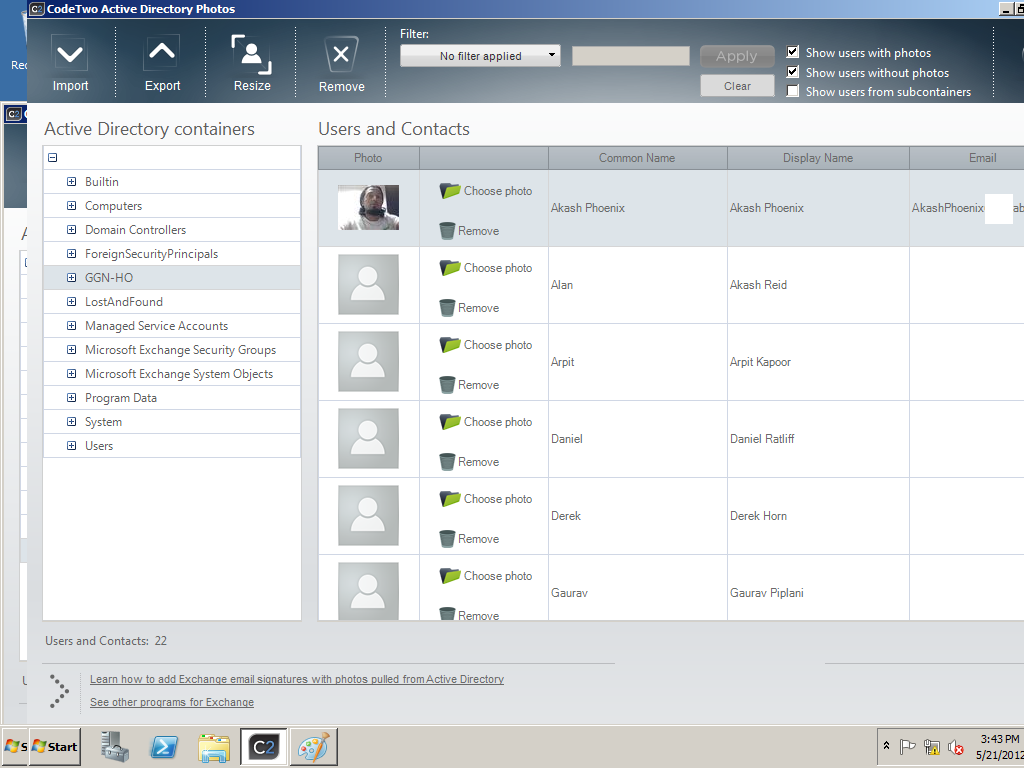Choose photo folder icon for Daniel
This screenshot has height=768, width=1024.
point(450,422)
